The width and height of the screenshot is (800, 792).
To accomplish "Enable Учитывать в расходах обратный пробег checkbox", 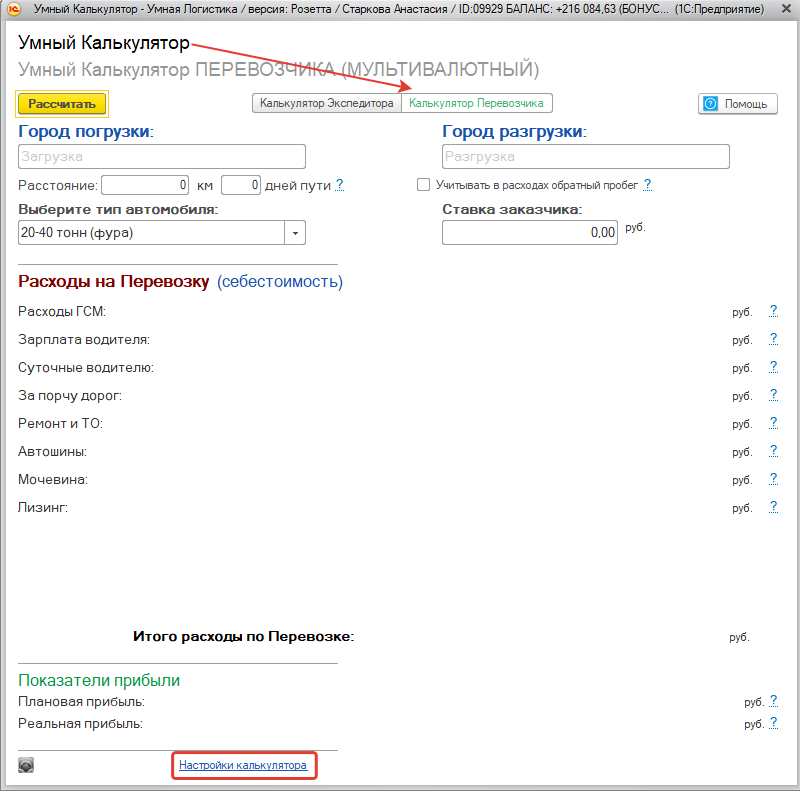I will coord(423,185).
